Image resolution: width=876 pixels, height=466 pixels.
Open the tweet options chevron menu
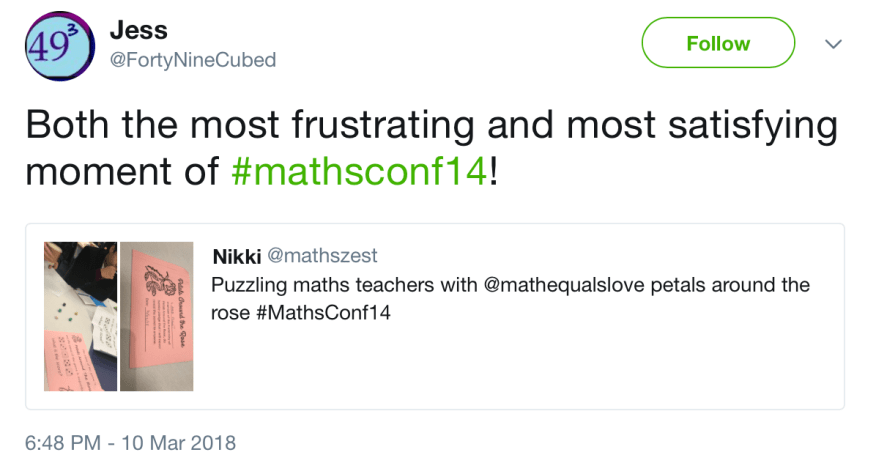[832, 45]
